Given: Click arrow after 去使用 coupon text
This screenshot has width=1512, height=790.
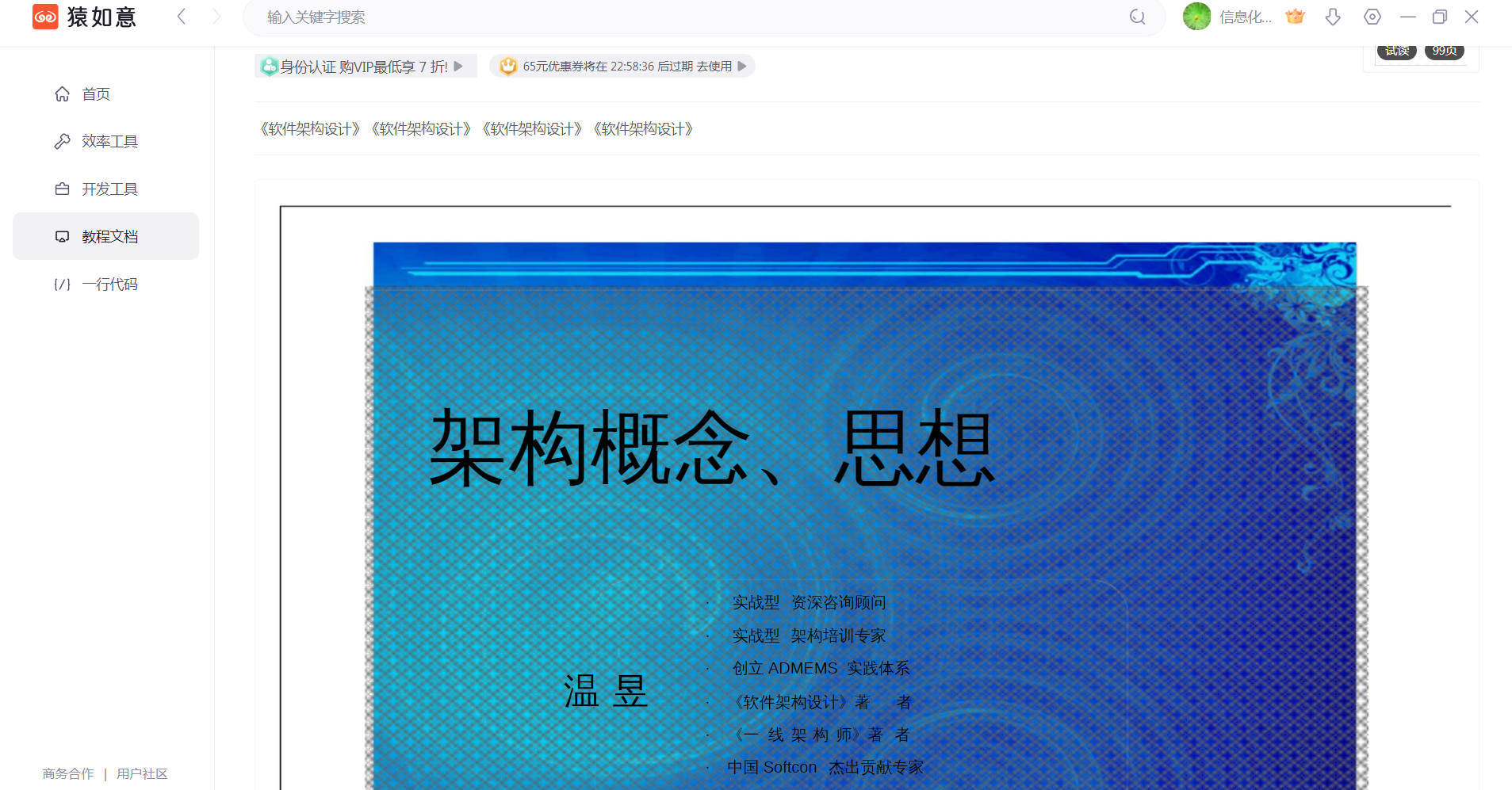Looking at the screenshot, I should pos(742,67).
